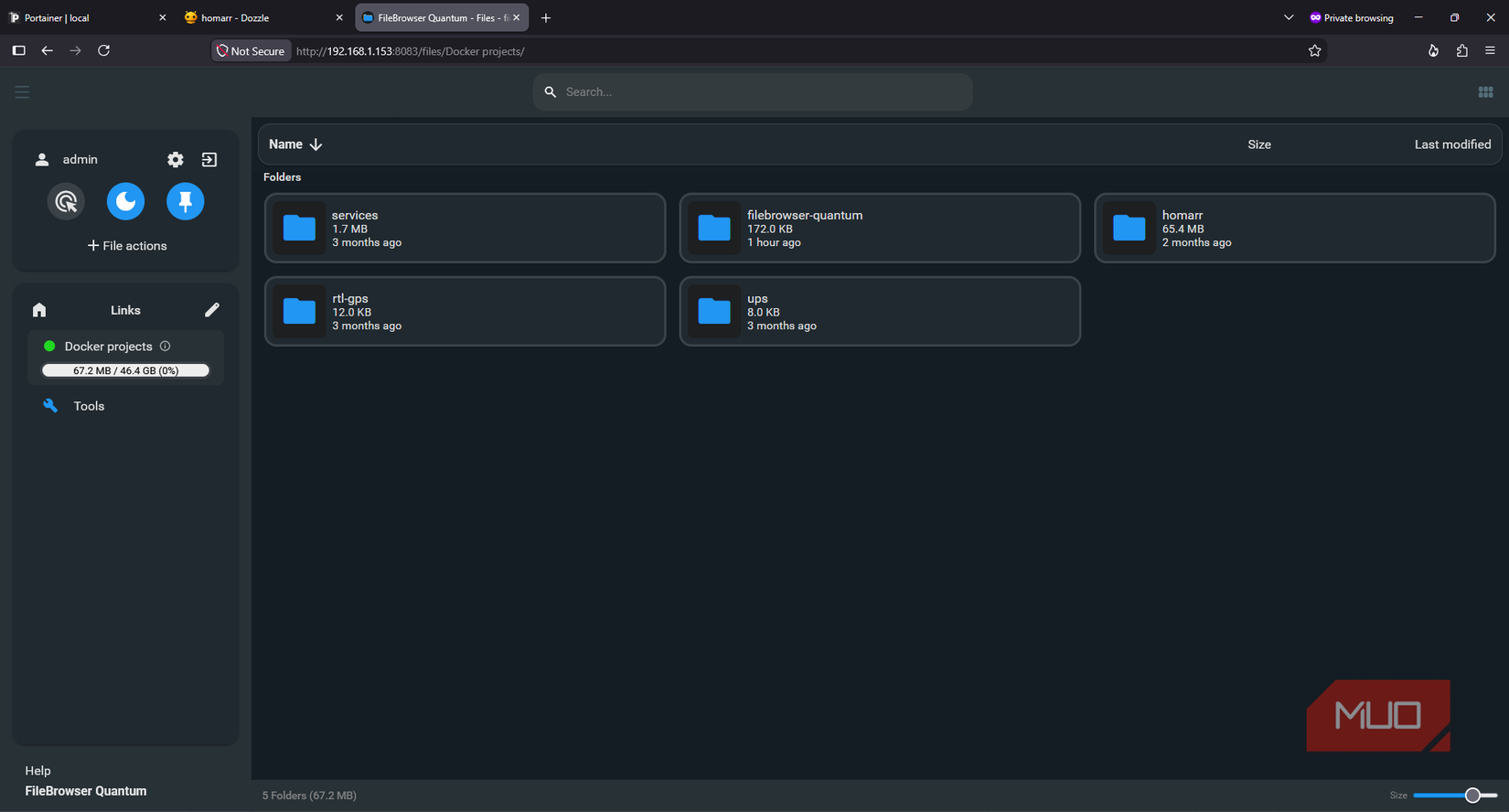This screenshot has height=812, width=1509.
Task: Go back in browser history
Action: (x=47, y=50)
